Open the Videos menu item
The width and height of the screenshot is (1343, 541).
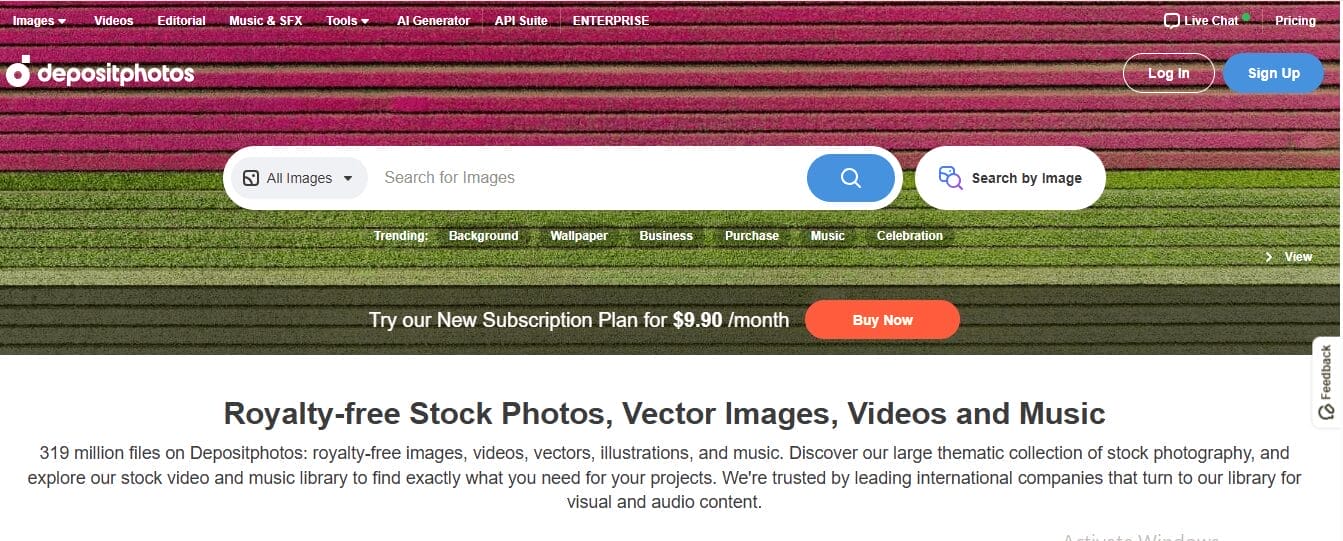tap(113, 21)
